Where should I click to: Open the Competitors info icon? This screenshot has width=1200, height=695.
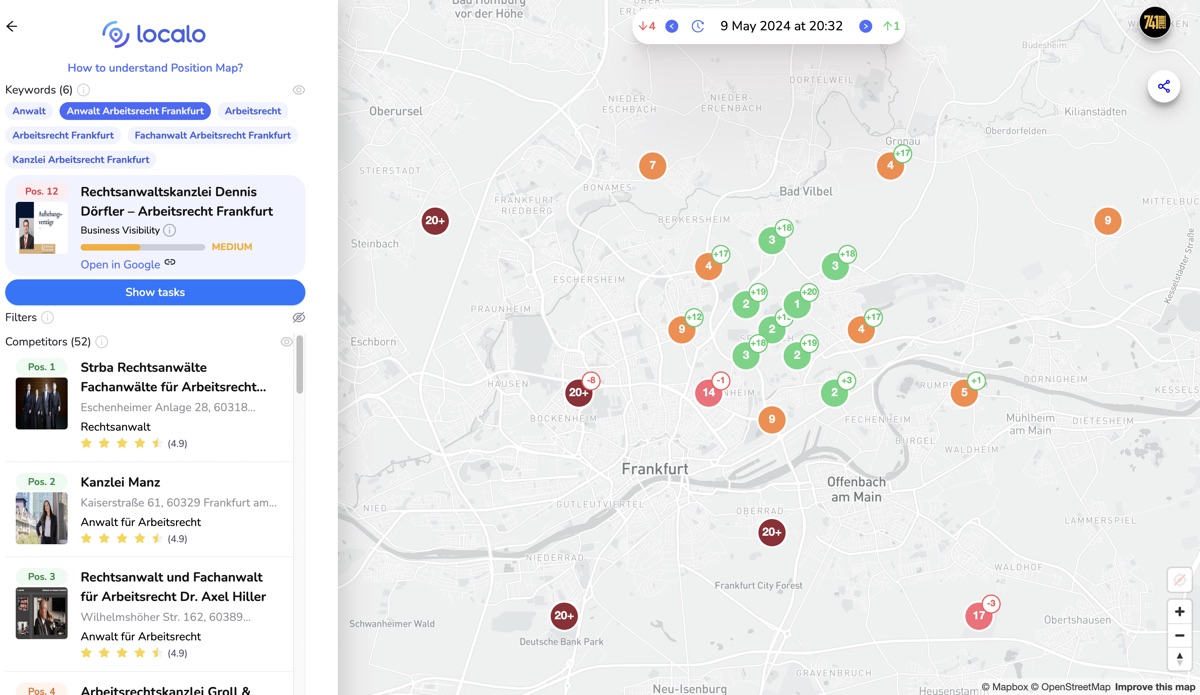coord(101,342)
